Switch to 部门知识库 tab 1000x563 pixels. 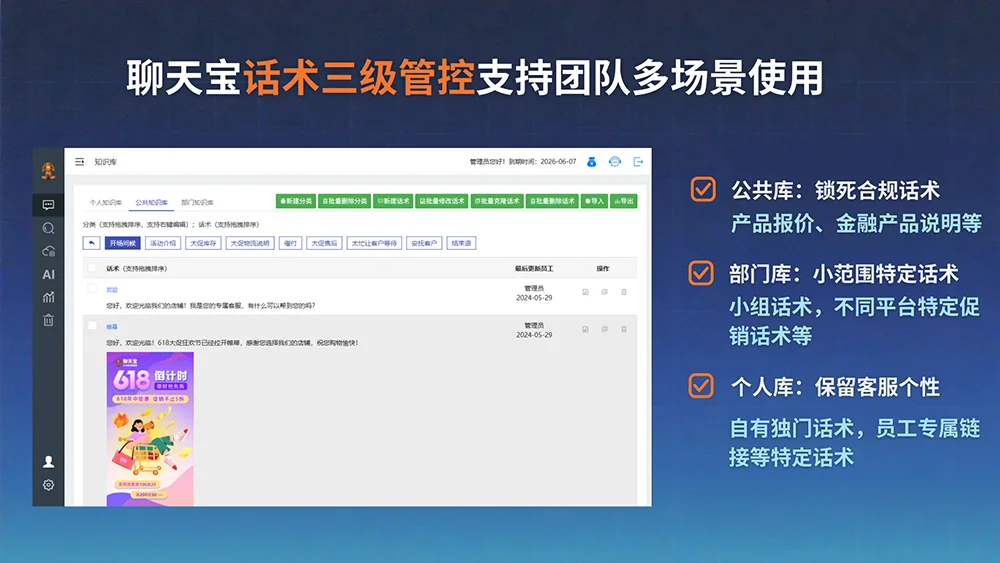click(x=197, y=202)
